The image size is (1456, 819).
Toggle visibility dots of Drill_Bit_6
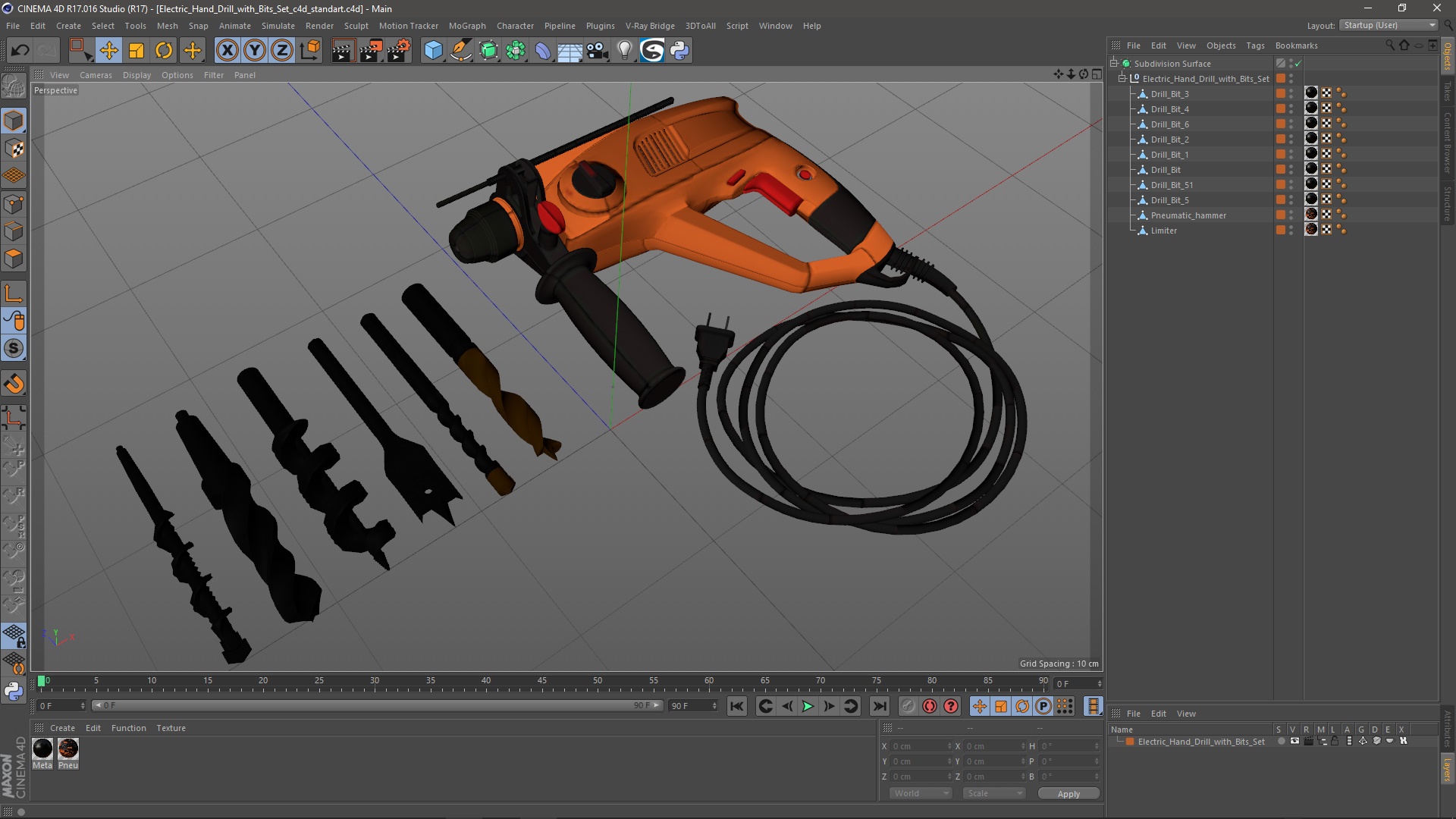pos(1291,124)
